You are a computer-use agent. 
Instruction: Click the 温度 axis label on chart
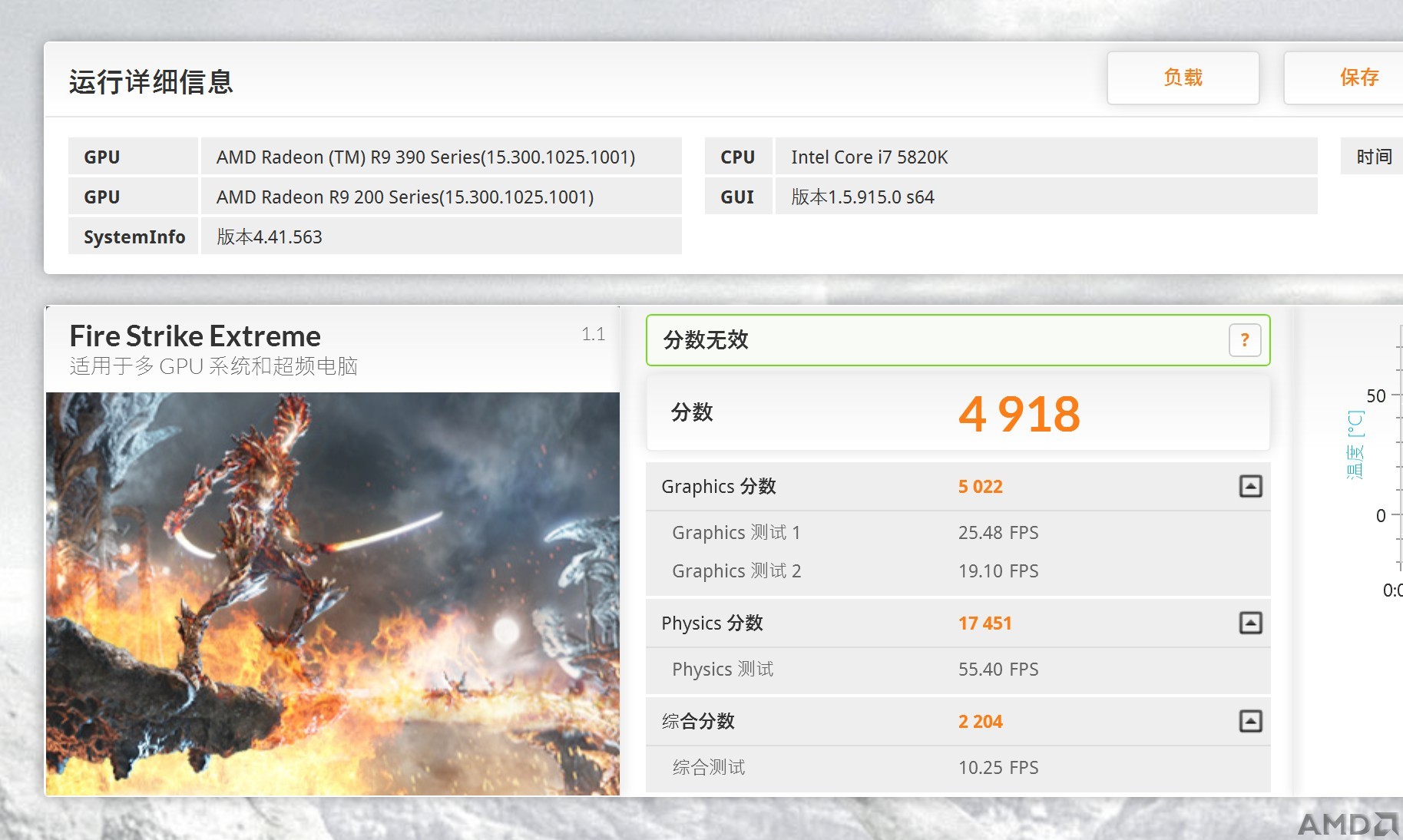pyautogui.click(x=1355, y=445)
